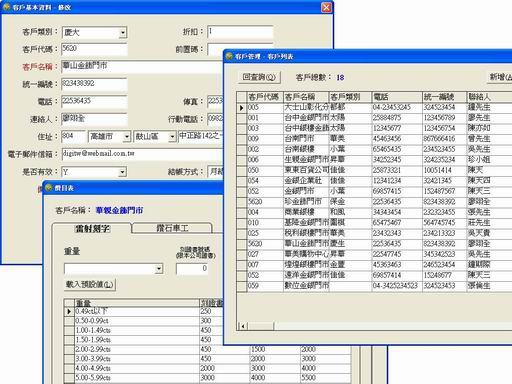Click the 重量 column header in price grid
512x384 pixels.
point(137,303)
